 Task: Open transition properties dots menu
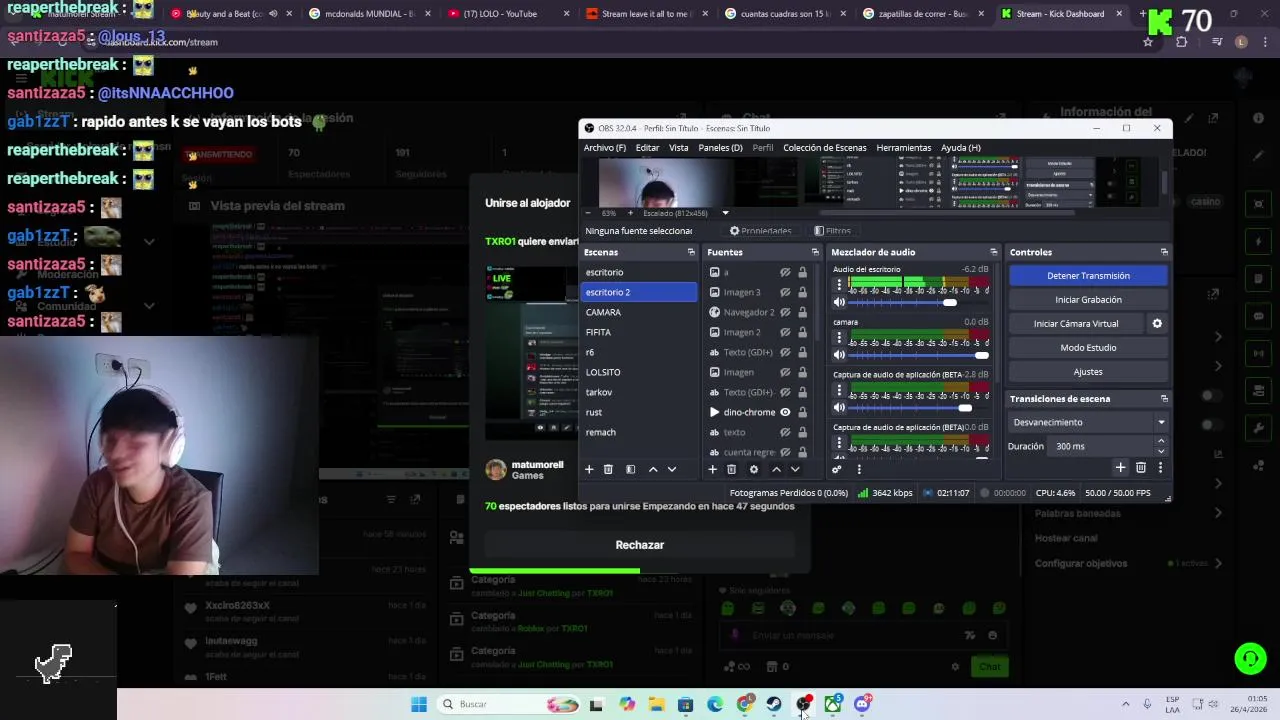[1160, 467]
